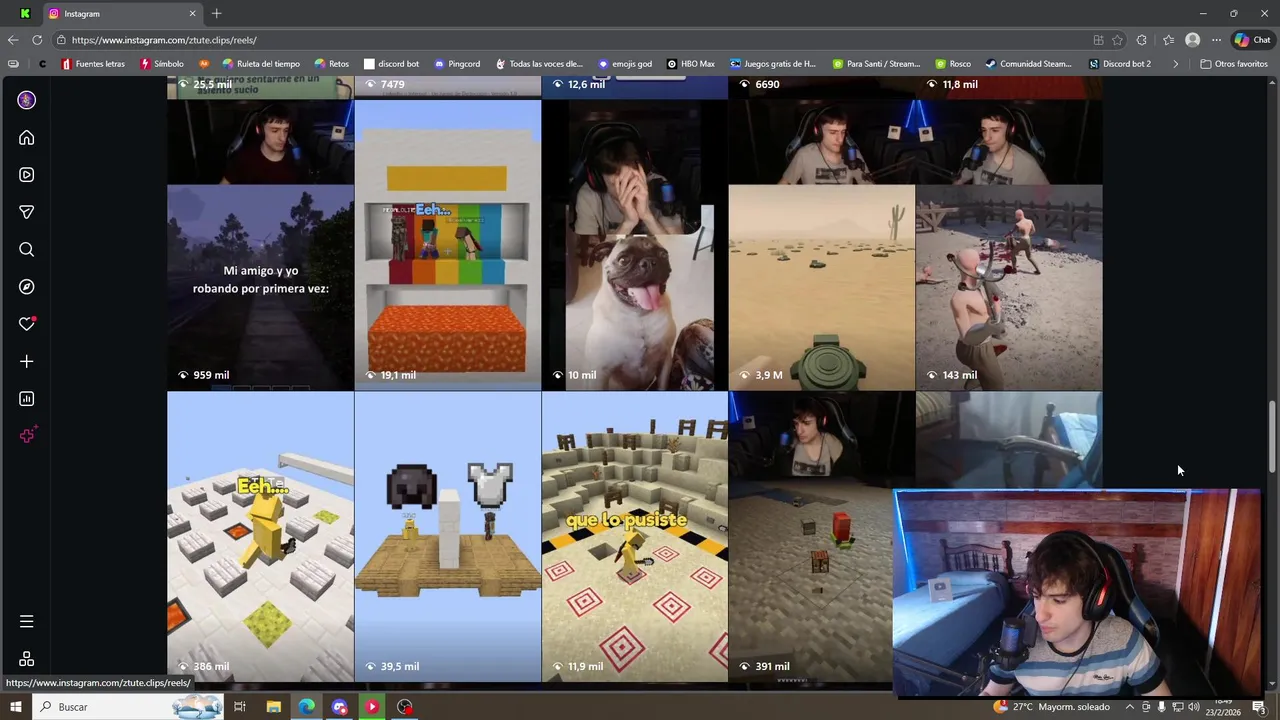The height and width of the screenshot is (720, 1280).
Task: Open armor stand reel 39,5 mil
Action: (448, 537)
